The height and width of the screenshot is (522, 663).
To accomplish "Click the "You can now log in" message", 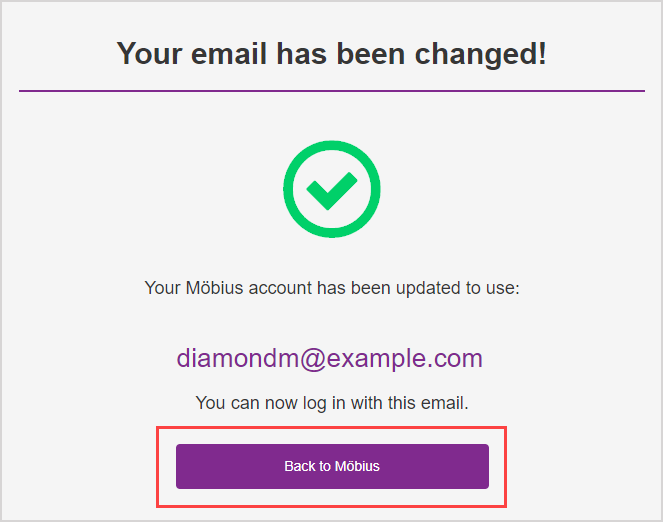I will tap(332, 403).
